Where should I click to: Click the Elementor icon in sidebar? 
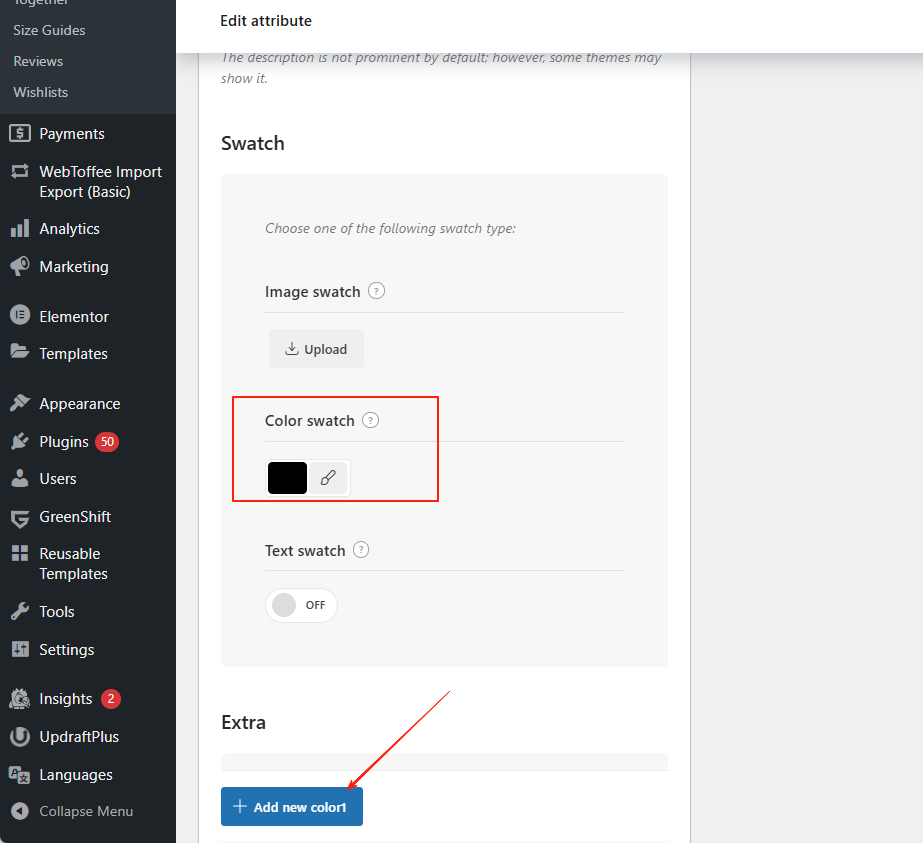[x=19, y=316]
